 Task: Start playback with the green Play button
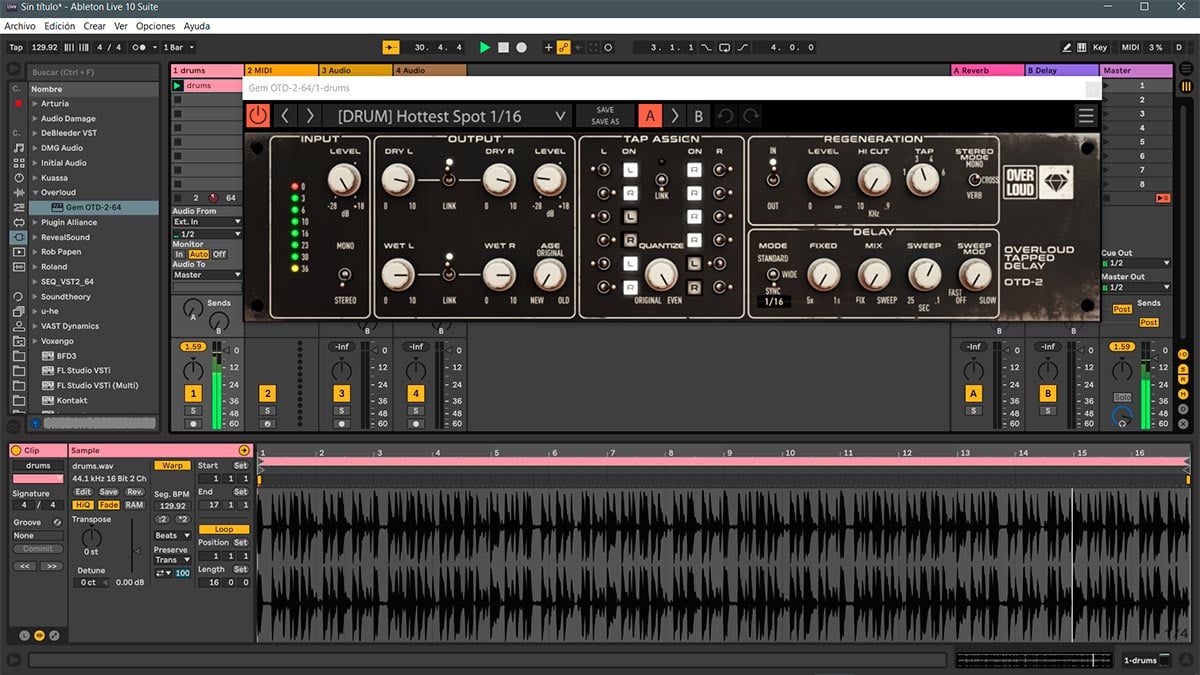click(x=485, y=47)
